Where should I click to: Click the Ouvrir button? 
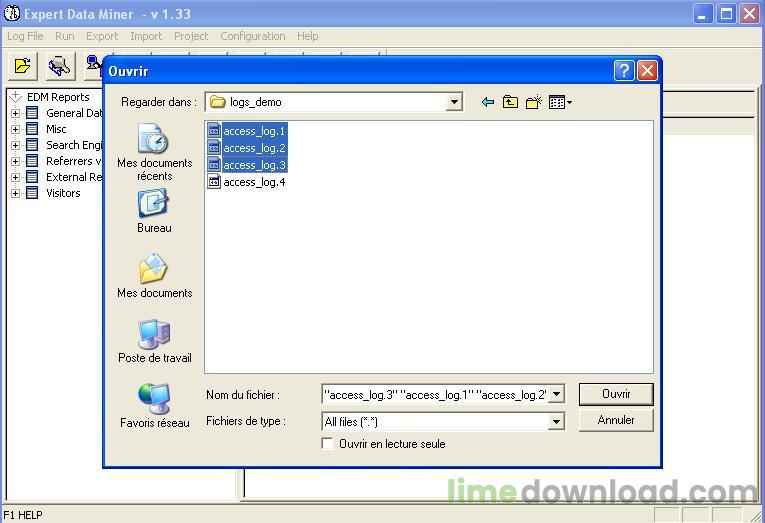616,394
